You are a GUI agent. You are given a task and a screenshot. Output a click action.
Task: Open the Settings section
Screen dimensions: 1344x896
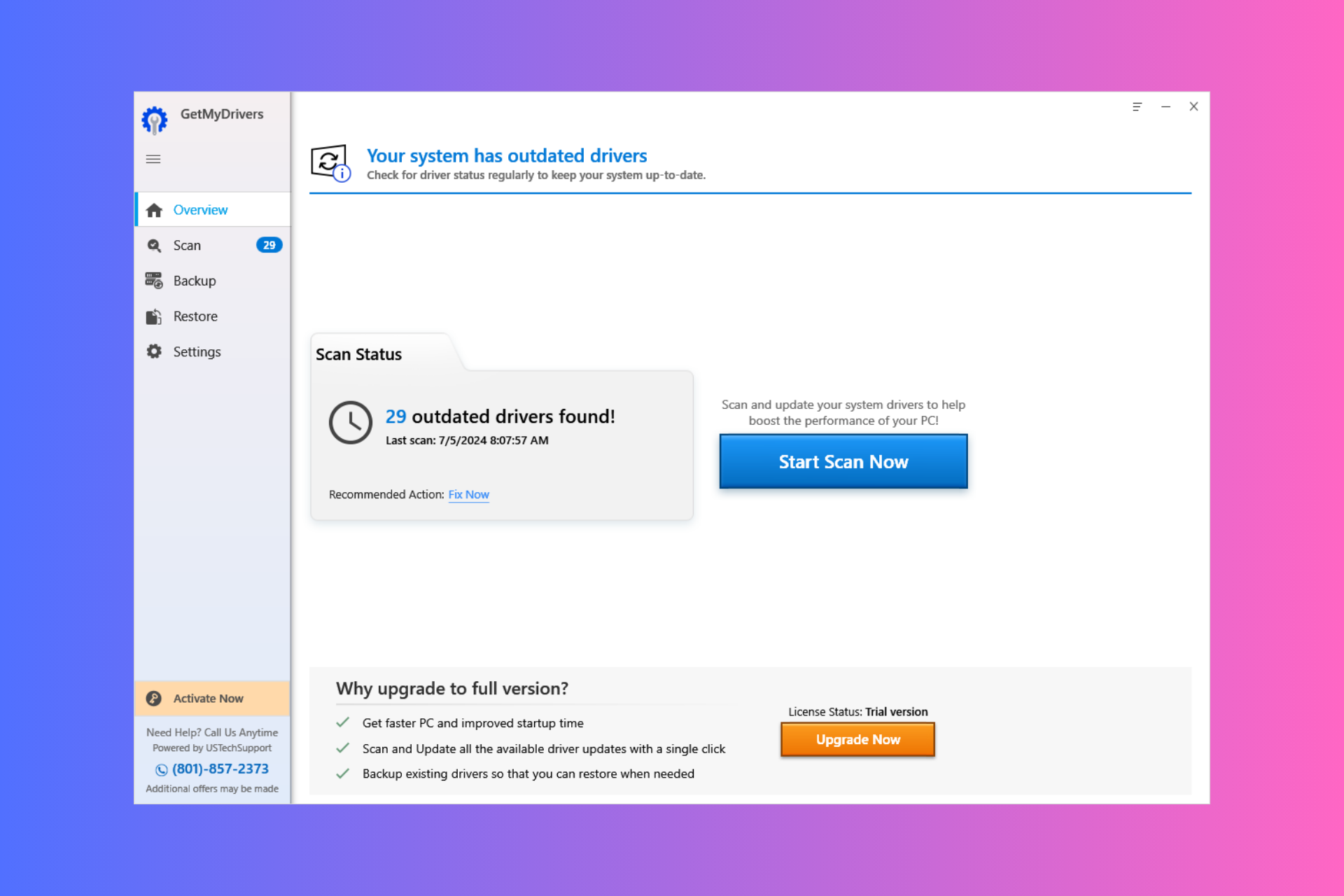point(213,351)
